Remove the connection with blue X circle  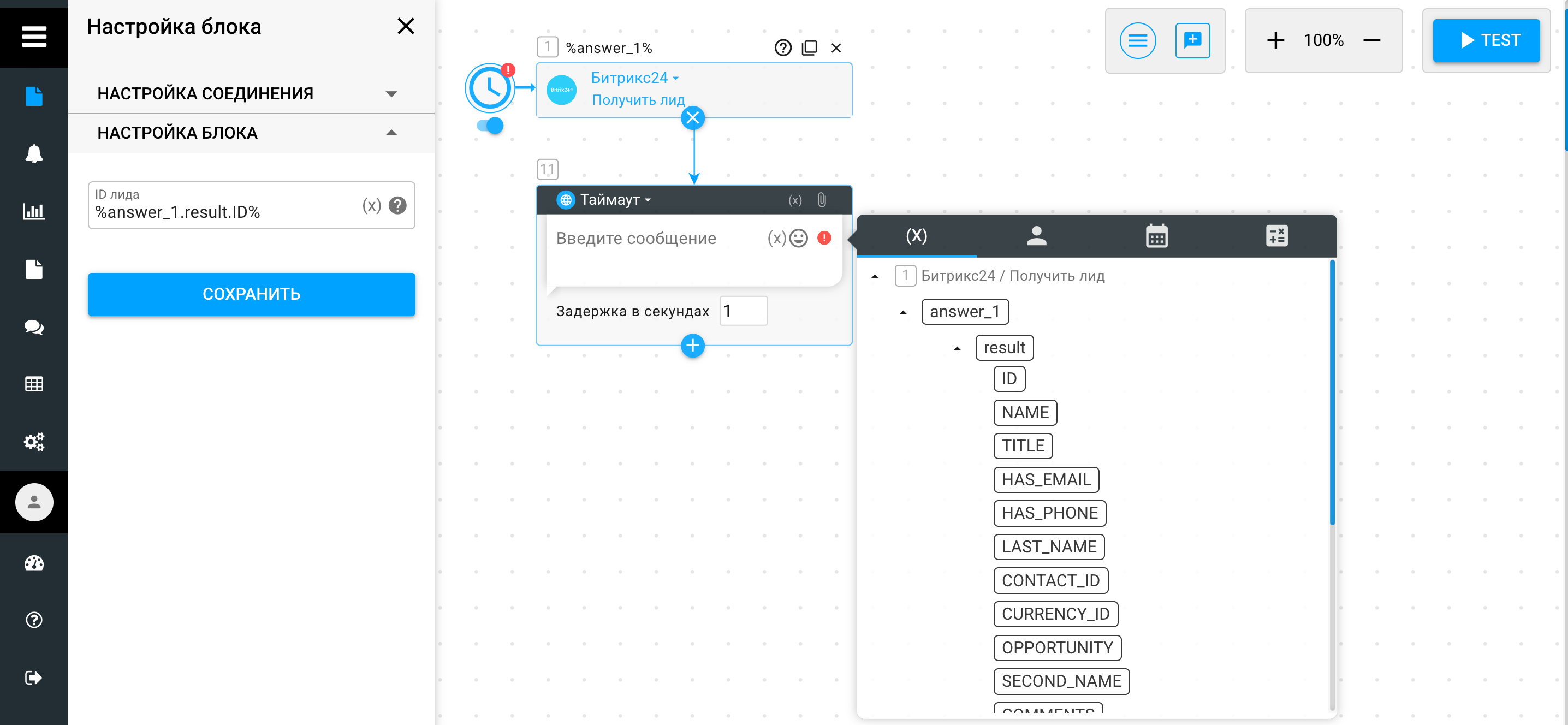pyautogui.click(x=693, y=117)
